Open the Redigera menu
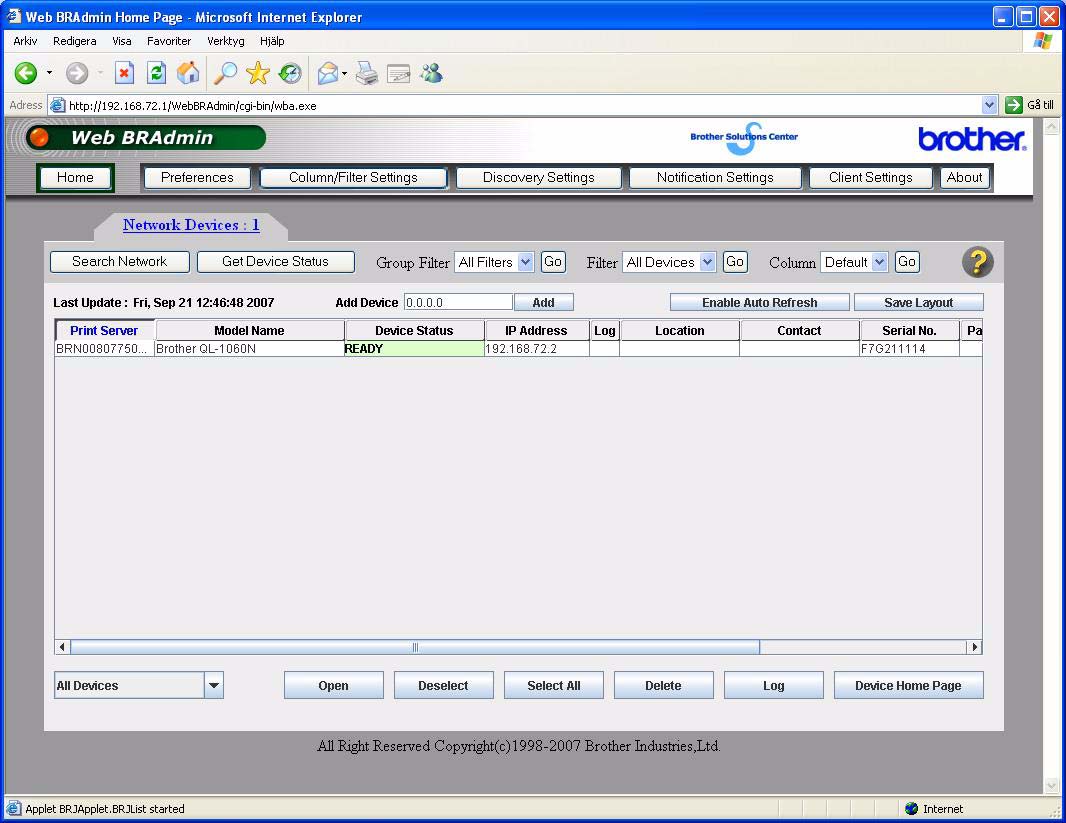 pos(75,41)
